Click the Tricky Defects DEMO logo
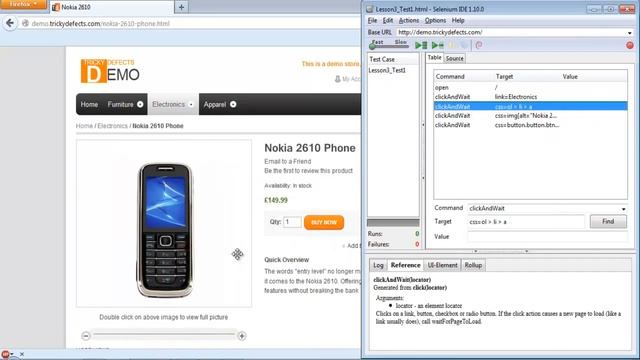This screenshot has height=360, width=640. [110, 71]
